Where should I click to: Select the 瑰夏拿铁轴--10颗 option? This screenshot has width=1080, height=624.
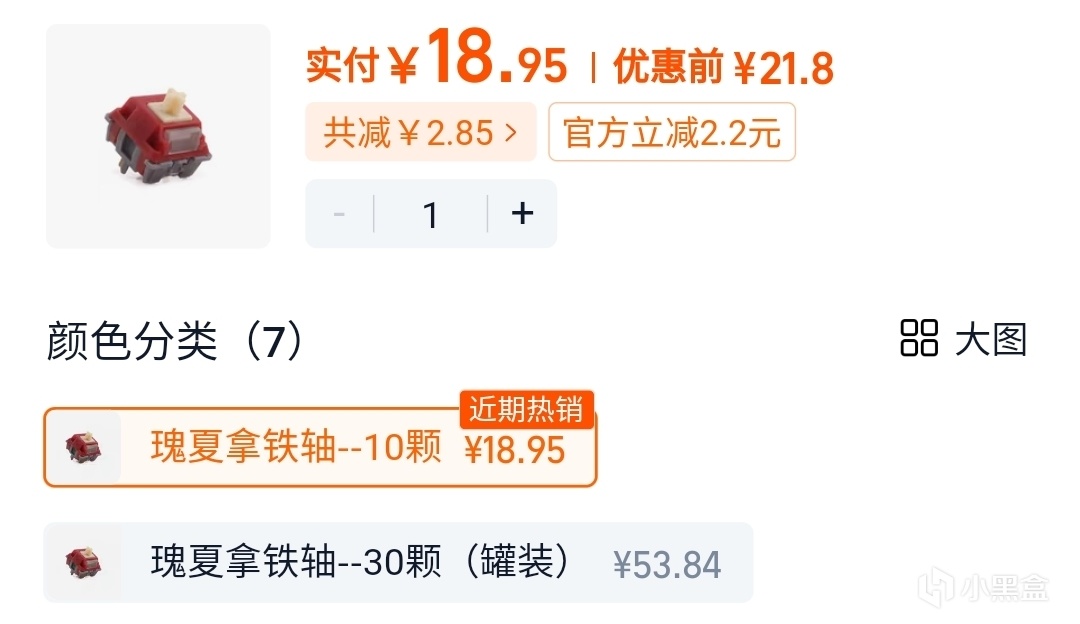[296, 449]
